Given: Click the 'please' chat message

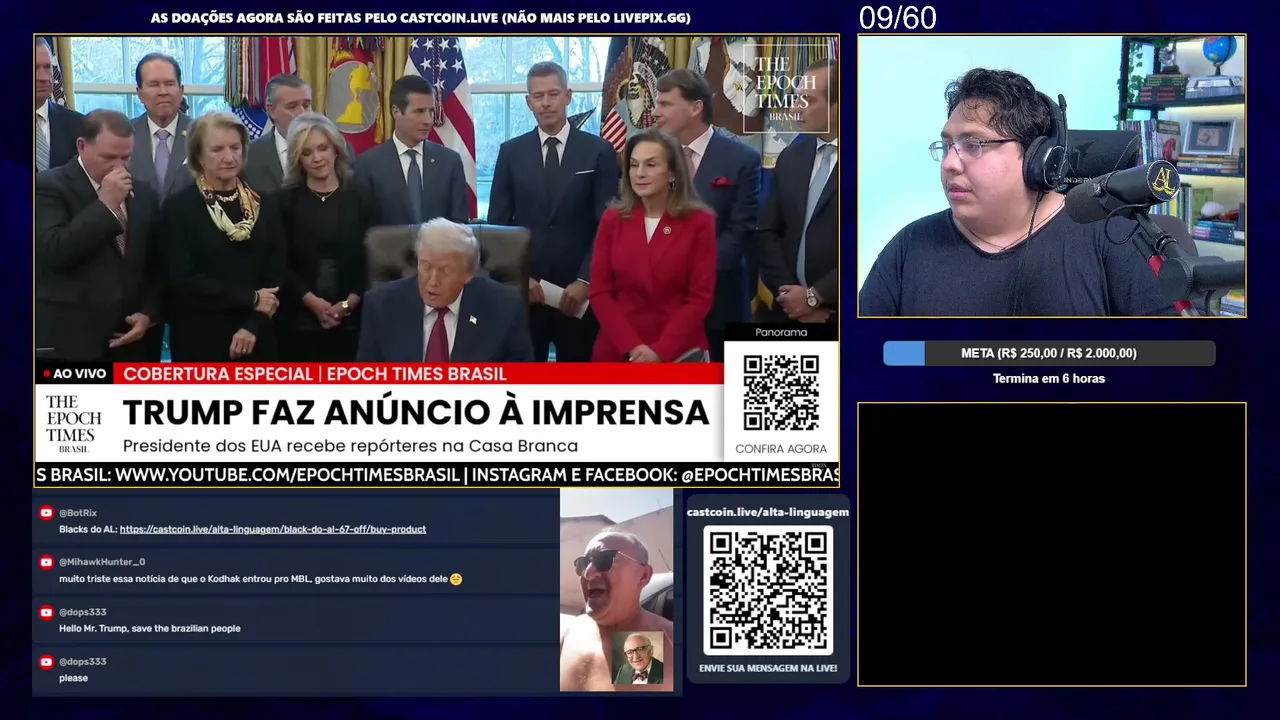Looking at the screenshot, I should tap(73, 679).
